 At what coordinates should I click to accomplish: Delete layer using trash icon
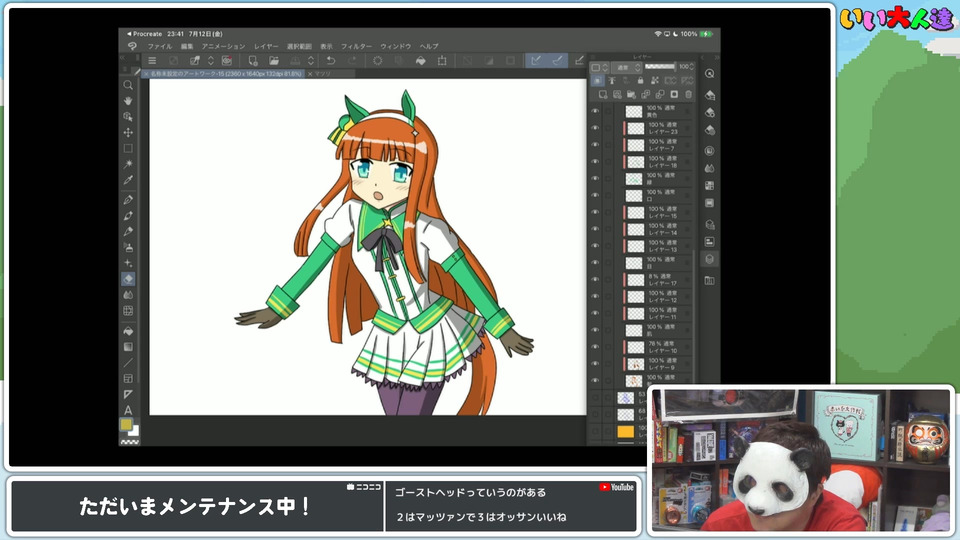click(688, 95)
